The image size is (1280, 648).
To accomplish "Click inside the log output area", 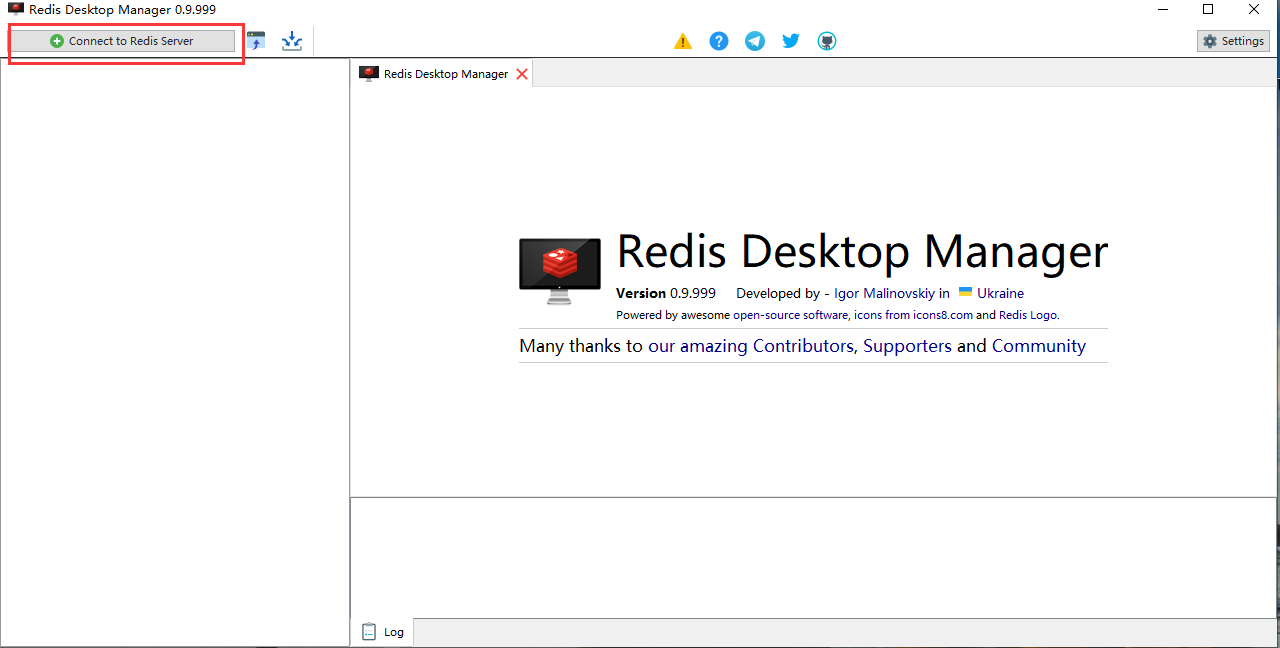I will click(x=814, y=557).
